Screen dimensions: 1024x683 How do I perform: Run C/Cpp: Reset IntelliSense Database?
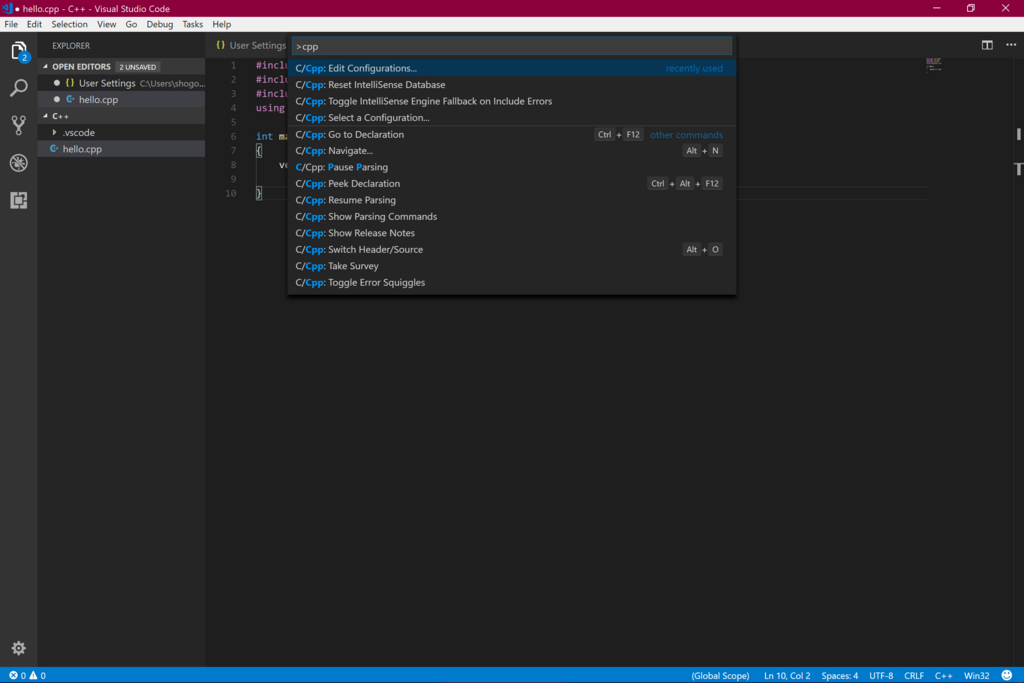(x=512, y=85)
